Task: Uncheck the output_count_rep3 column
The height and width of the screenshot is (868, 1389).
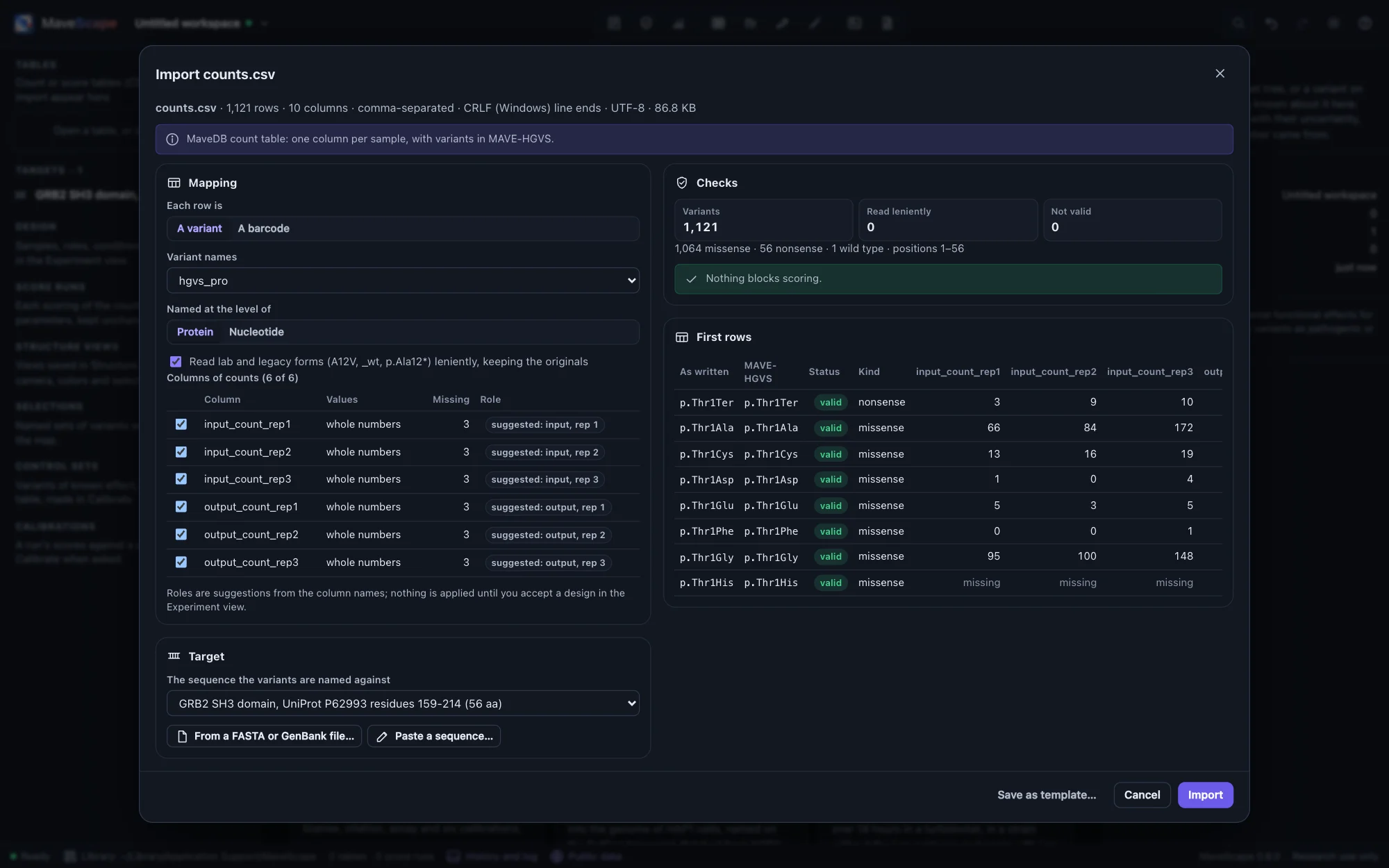Action: point(181,562)
